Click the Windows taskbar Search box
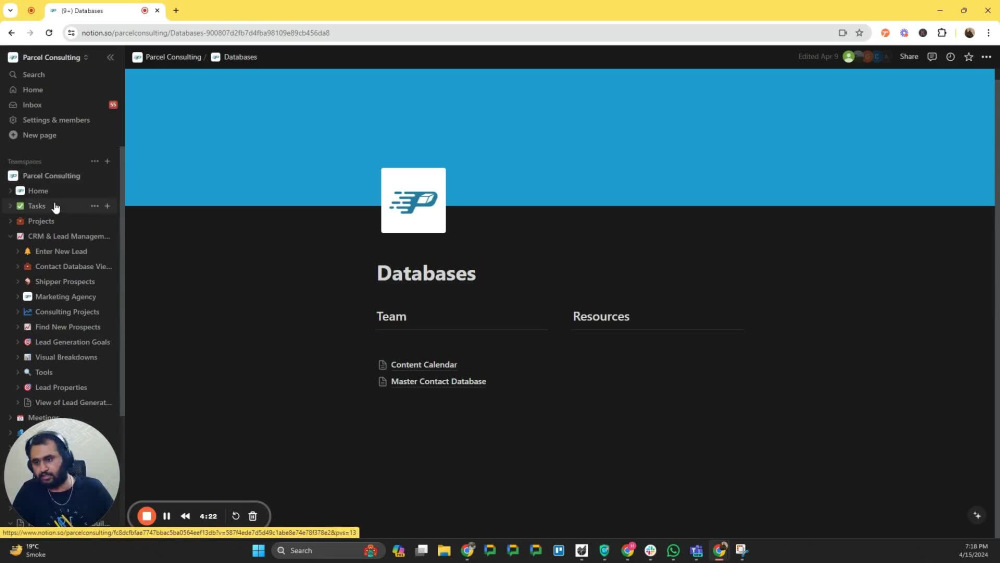 click(328, 550)
